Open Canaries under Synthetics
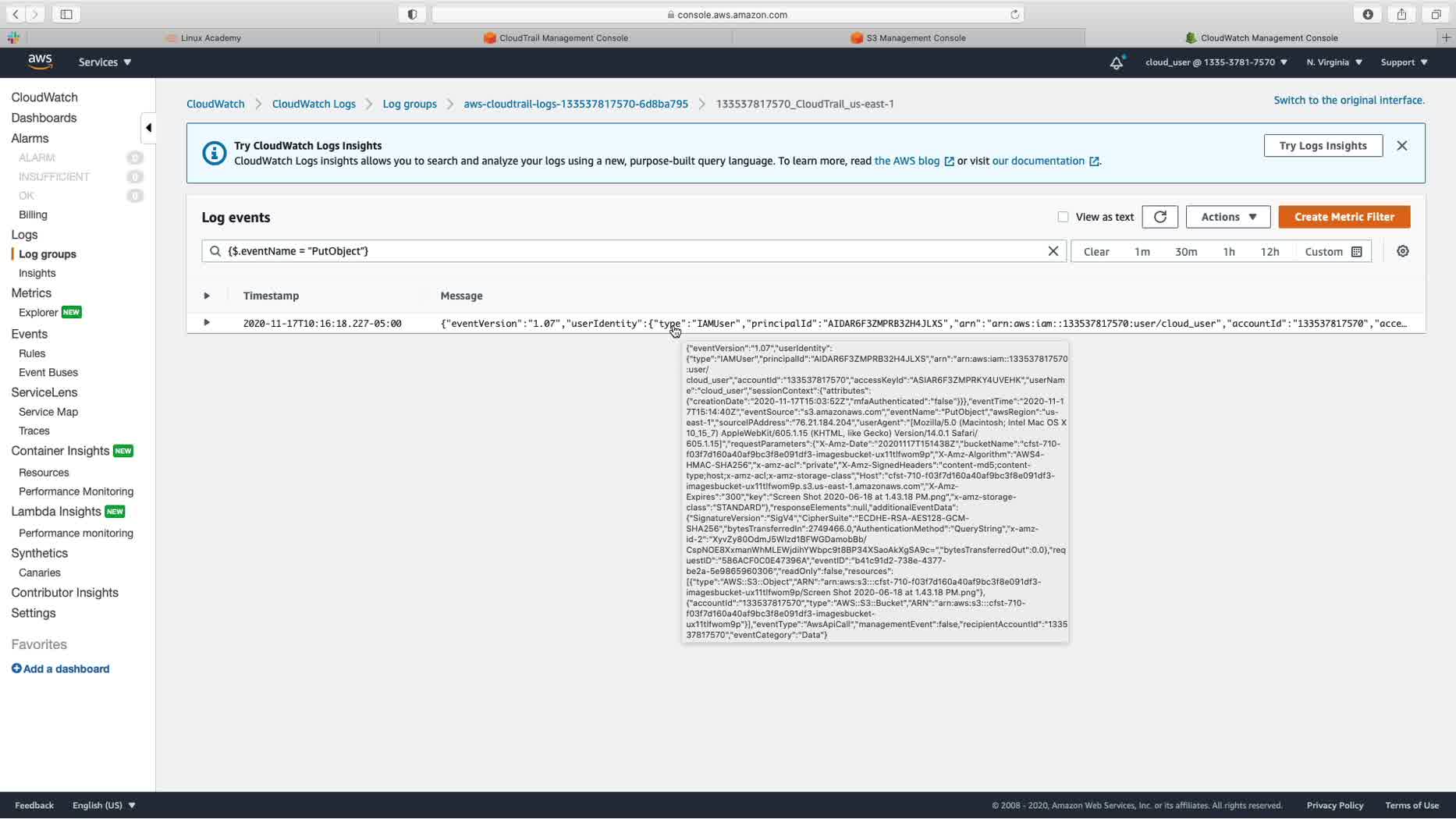This screenshot has height=819, width=1456. (40, 573)
